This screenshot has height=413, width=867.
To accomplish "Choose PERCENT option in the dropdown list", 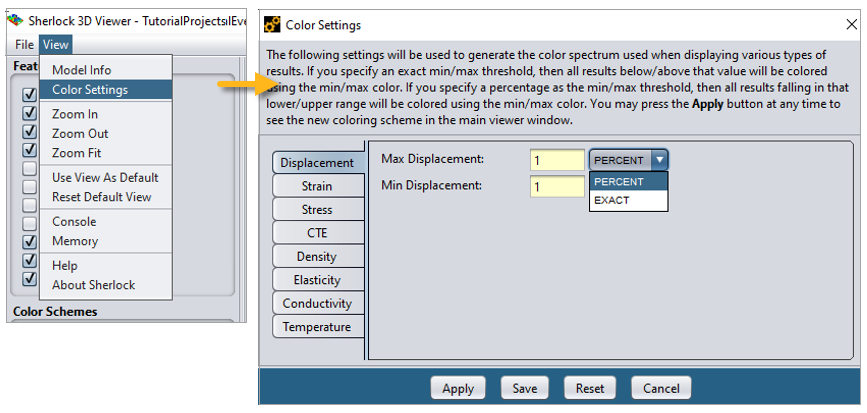I will [618, 182].
